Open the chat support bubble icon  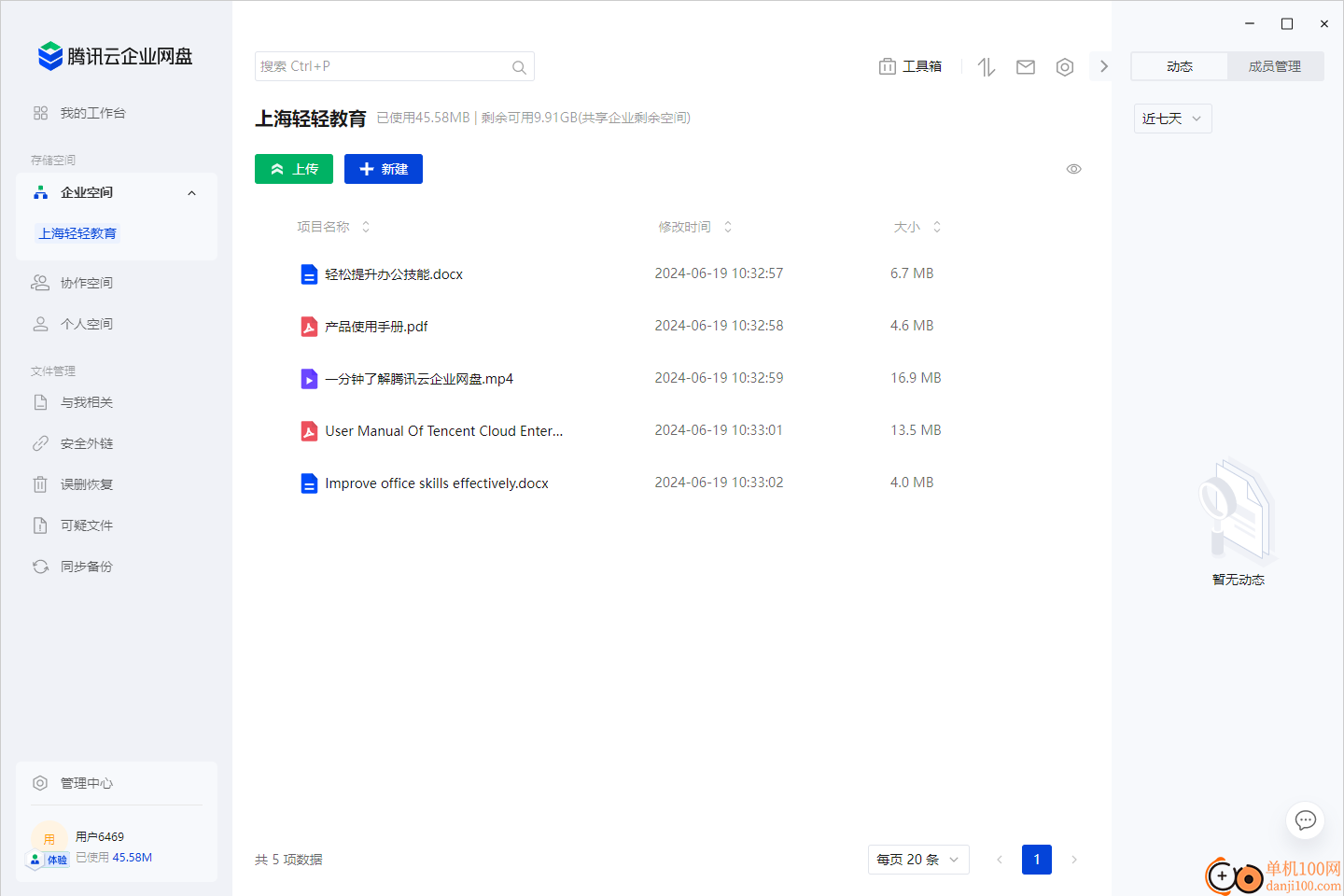(x=1306, y=820)
